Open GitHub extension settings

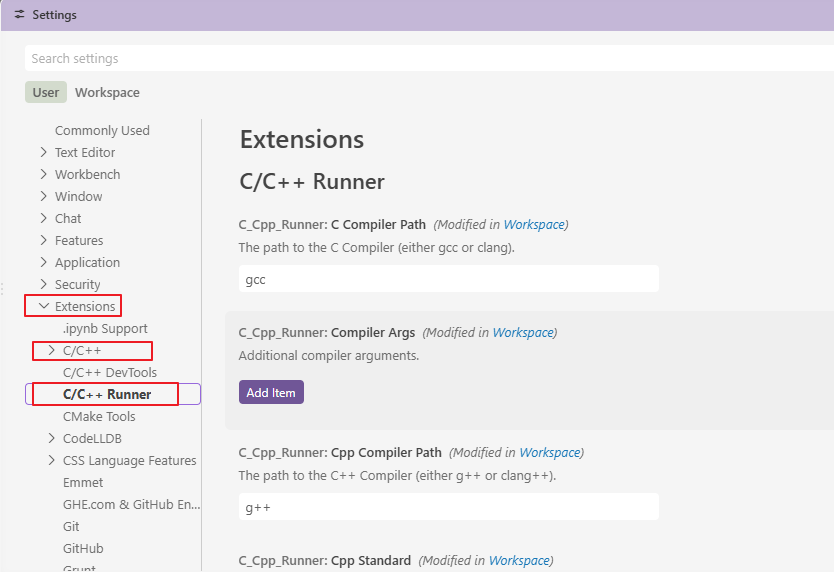(83, 549)
